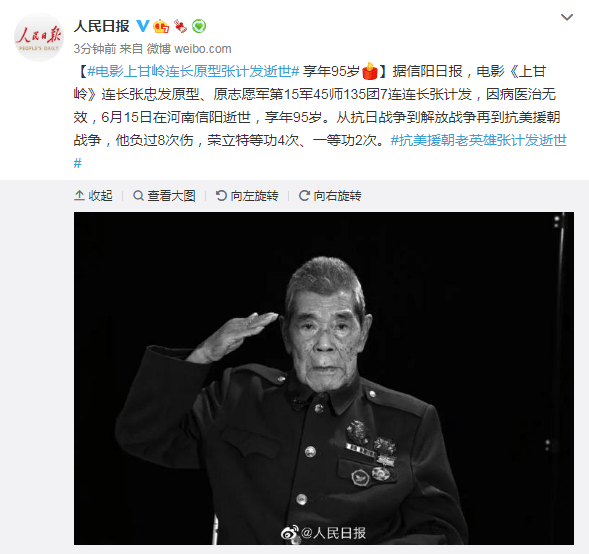The height and width of the screenshot is (554, 589).
Task: Click the candle emoji in post text
Action: tap(370, 71)
